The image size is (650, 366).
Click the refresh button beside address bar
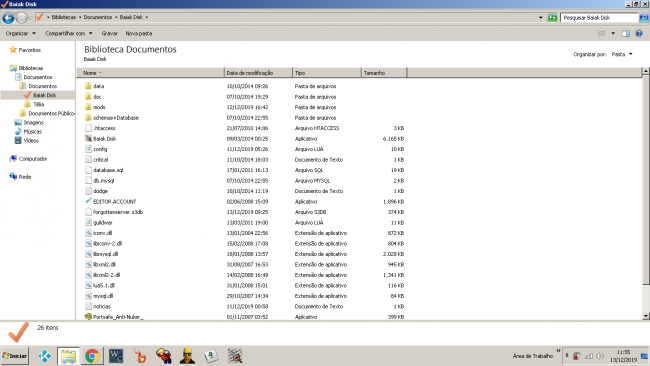coord(552,18)
